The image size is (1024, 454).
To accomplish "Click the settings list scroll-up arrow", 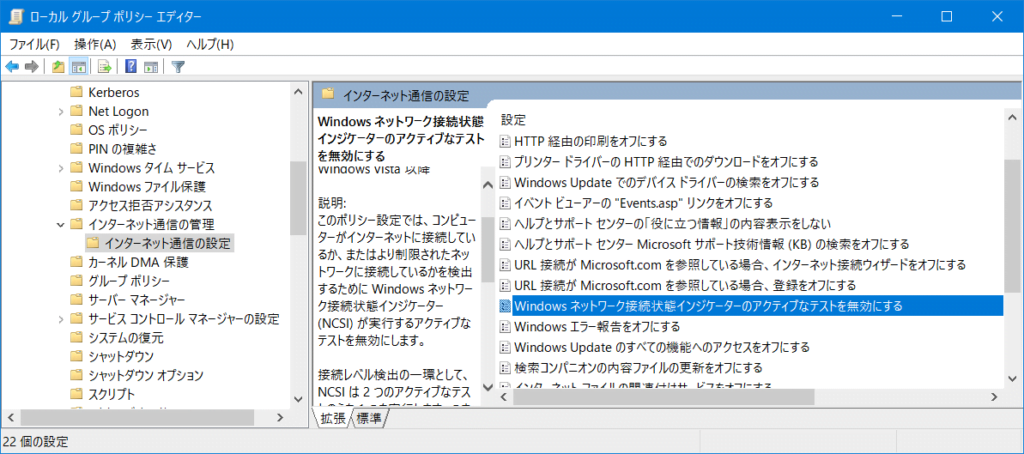I will (1012, 116).
